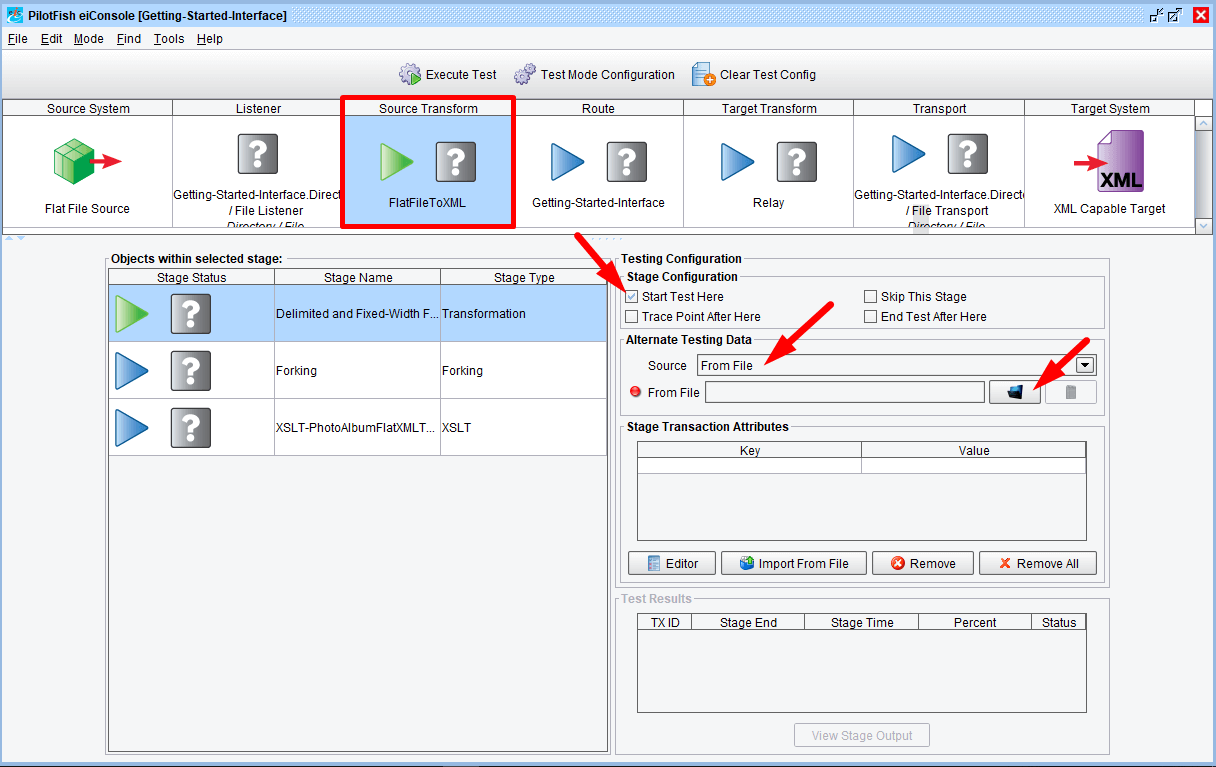Click the From File source combo box
The image size is (1216, 767).
[896, 365]
